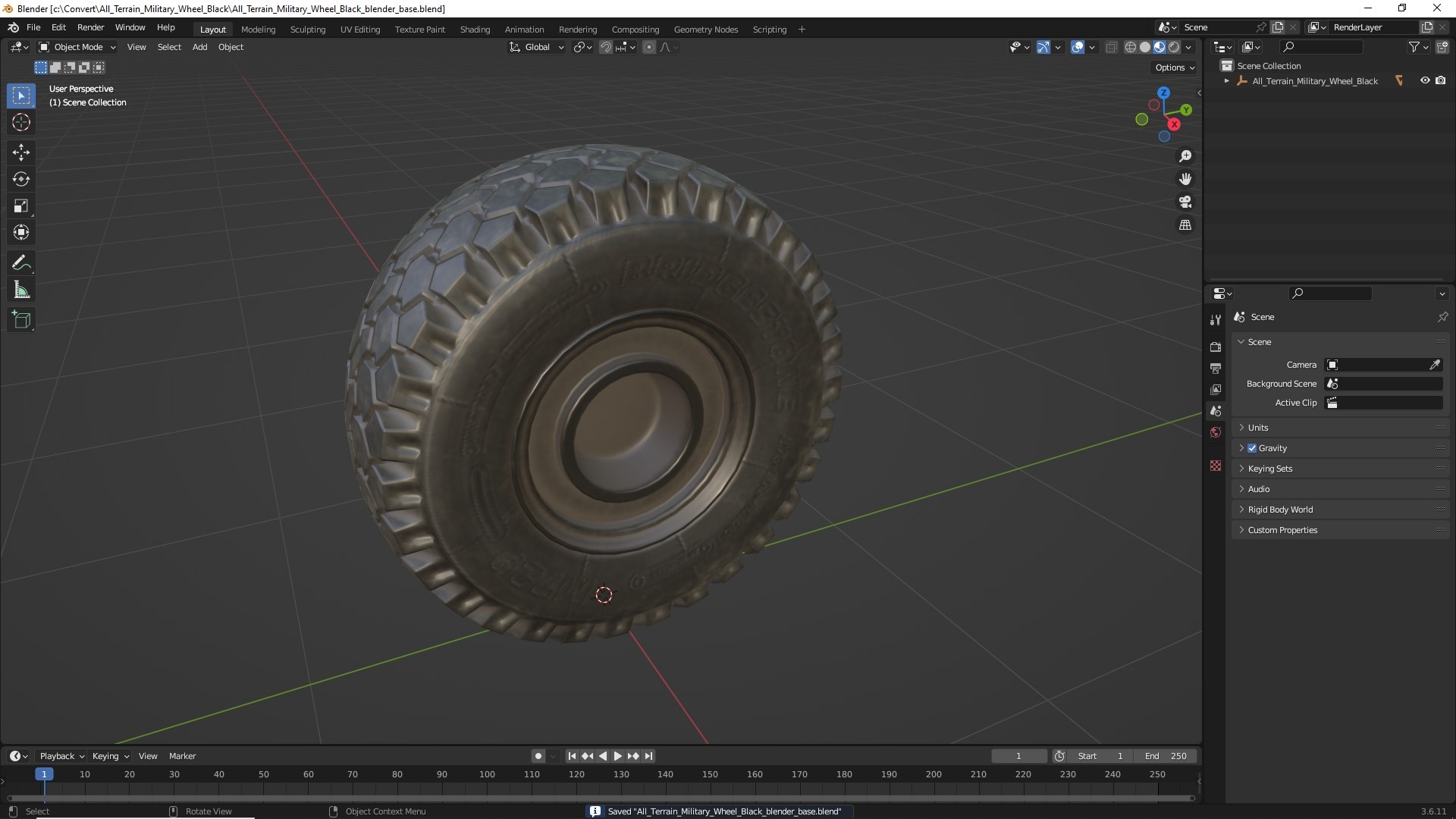Jump to the timeline end frame
The height and width of the screenshot is (819, 1456).
click(648, 756)
